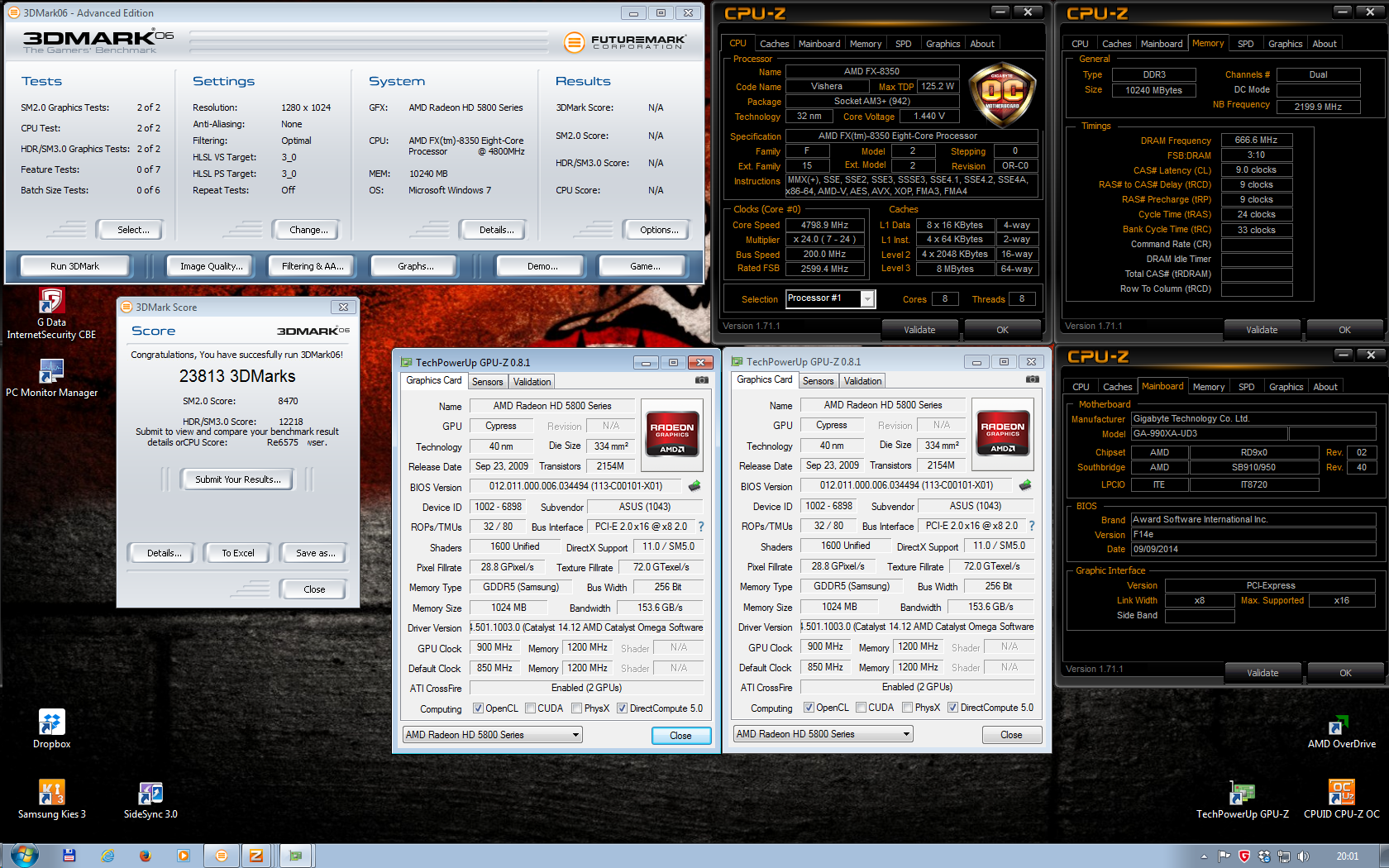This screenshot has height=868, width=1389.
Task: Click screenshot camera icon in right GPU-Z window
Action: pos(1033,379)
